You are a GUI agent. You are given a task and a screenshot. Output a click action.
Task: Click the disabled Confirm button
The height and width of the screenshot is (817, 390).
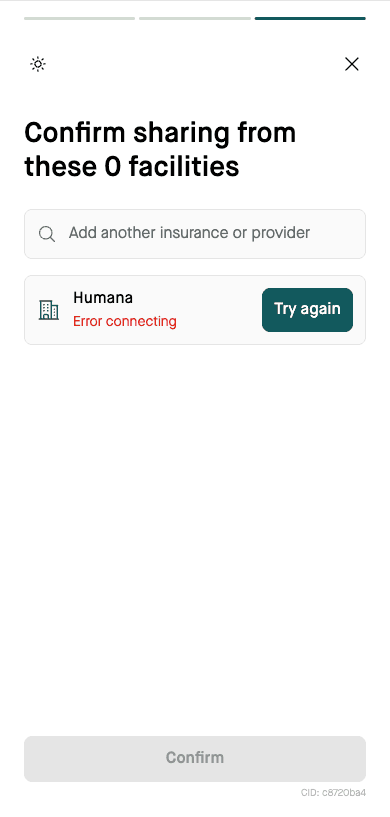195,759
